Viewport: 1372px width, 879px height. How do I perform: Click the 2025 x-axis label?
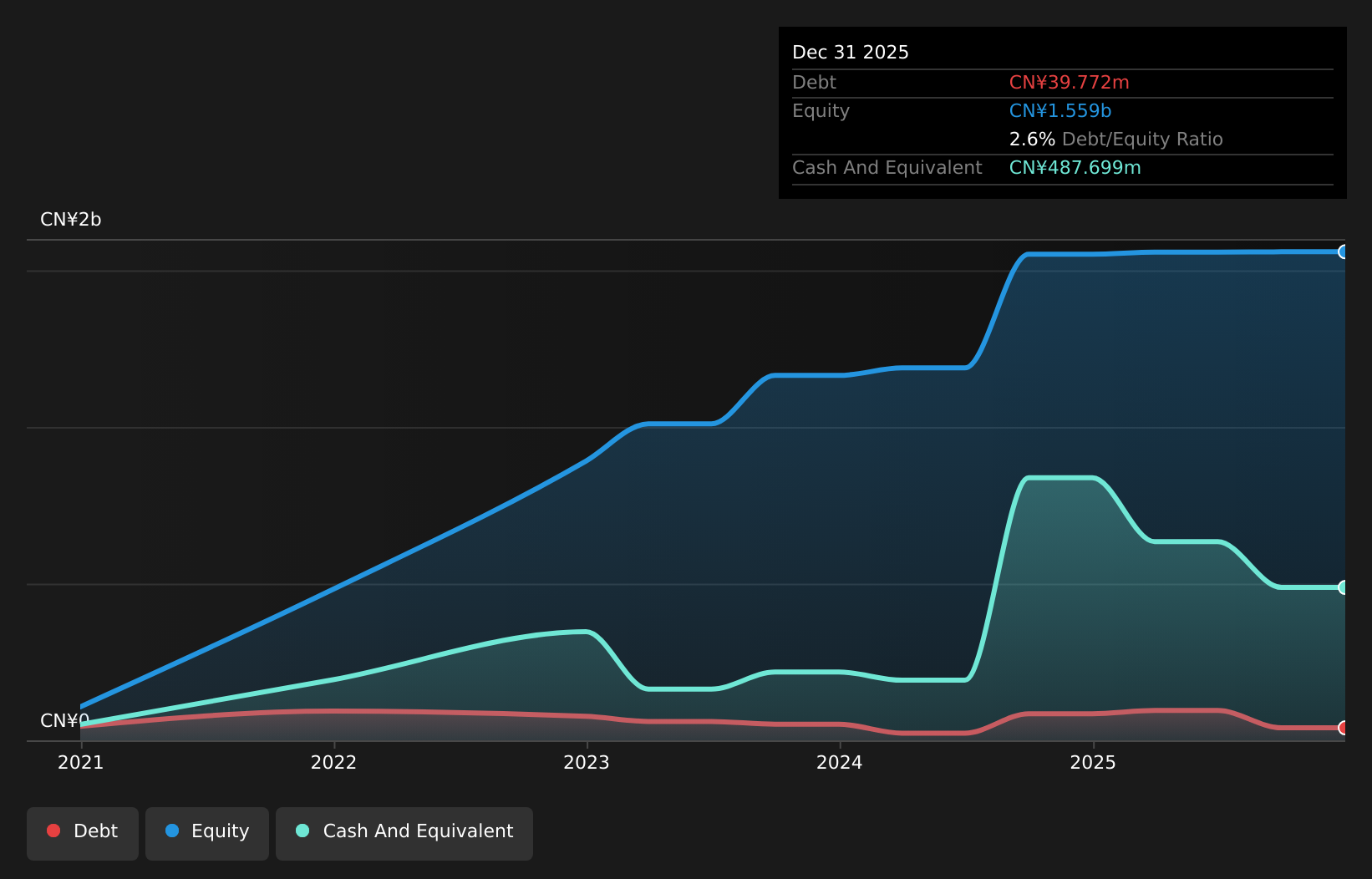pyautogui.click(x=1093, y=763)
